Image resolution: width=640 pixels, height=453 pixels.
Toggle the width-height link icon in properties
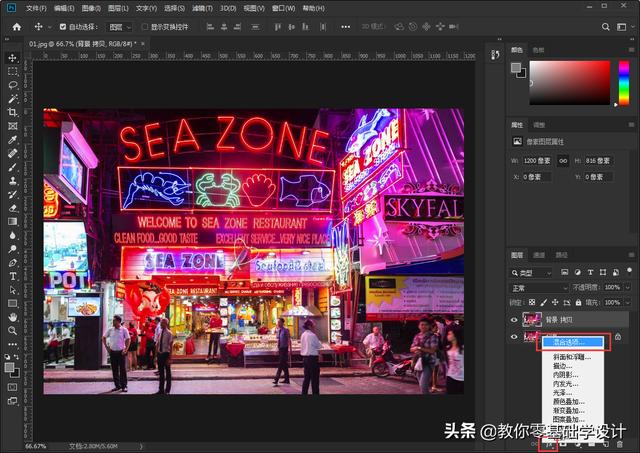(x=563, y=161)
